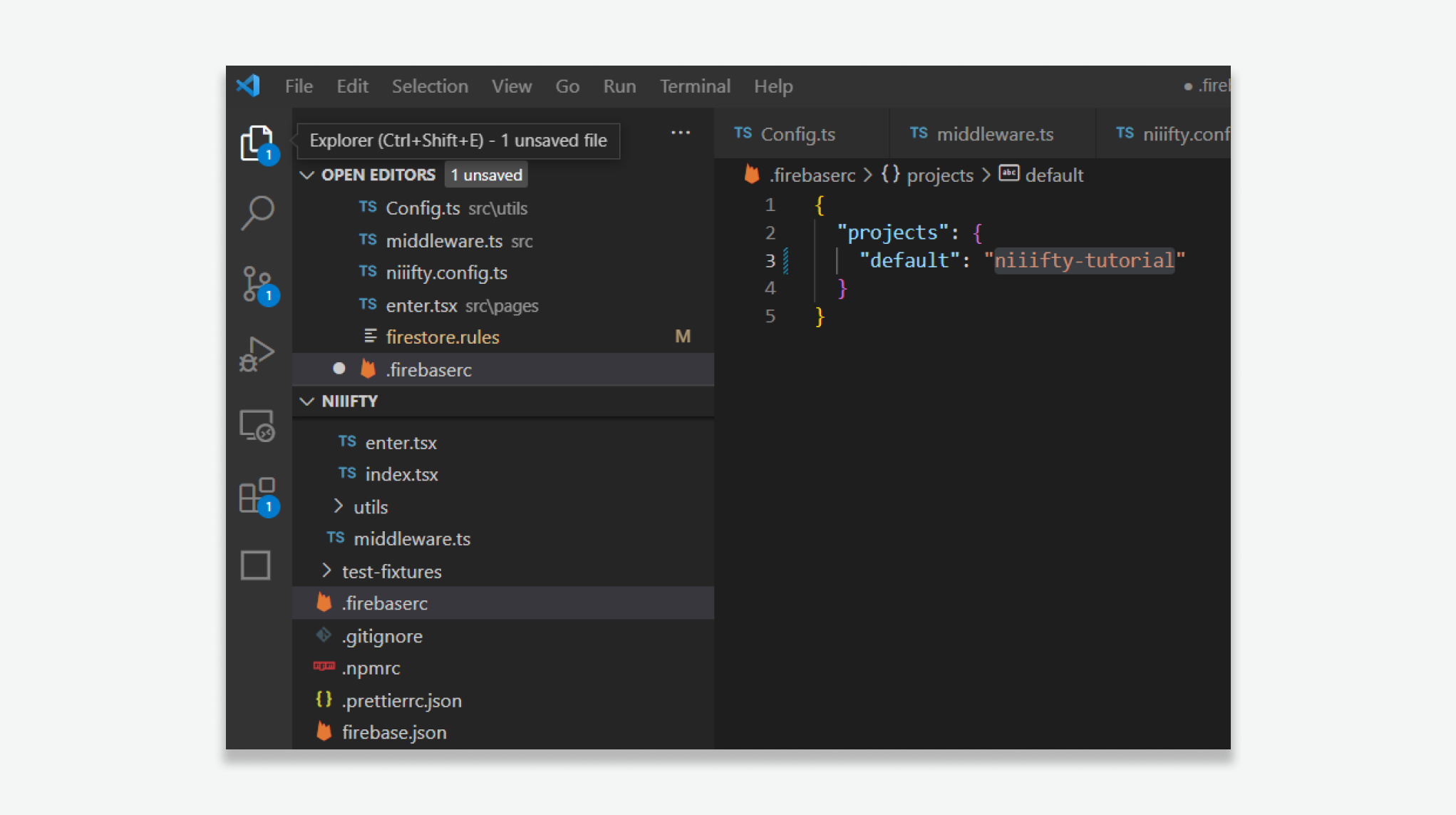
Task: Open the Run and Debug view icon
Action: pyautogui.click(x=257, y=354)
